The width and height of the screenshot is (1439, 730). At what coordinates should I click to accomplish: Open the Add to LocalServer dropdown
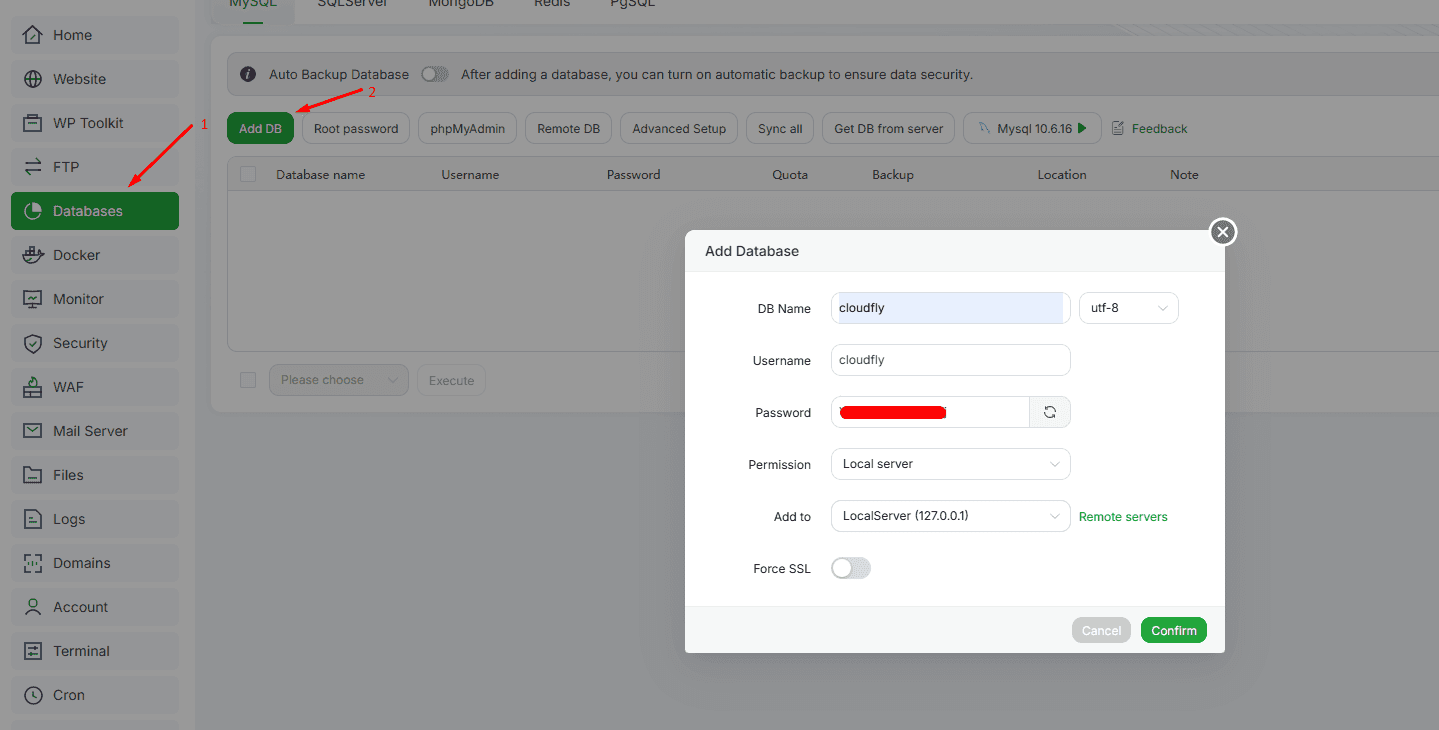pos(950,516)
